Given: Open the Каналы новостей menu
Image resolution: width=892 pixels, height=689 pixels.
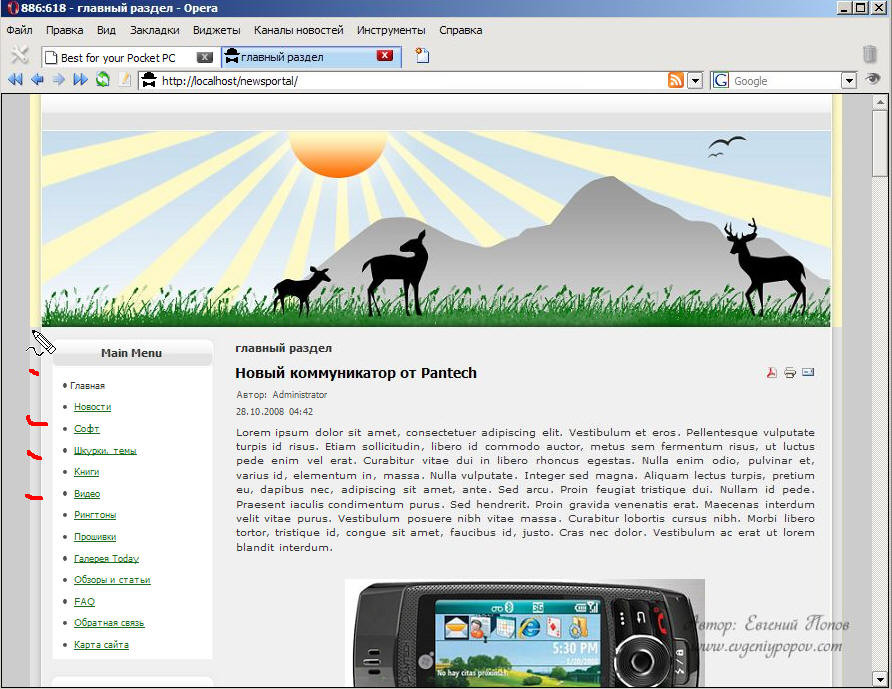Looking at the screenshot, I should (299, 30).
